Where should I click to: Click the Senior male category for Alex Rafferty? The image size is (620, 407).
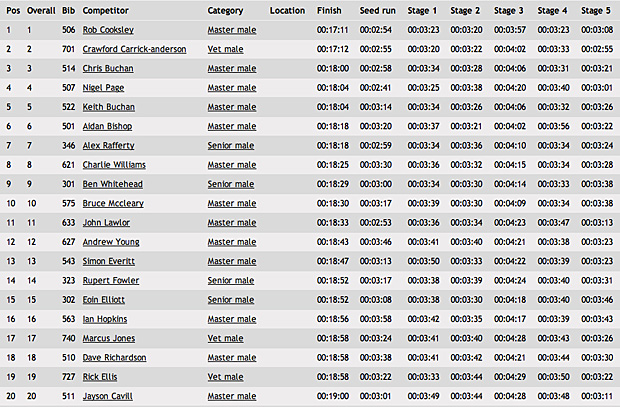[x=231, y=146]
